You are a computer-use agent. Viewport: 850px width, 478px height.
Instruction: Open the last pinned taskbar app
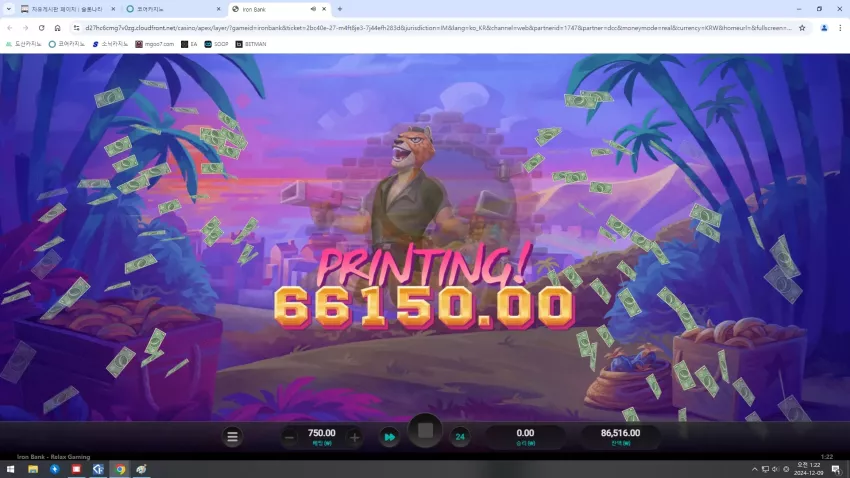[141, 469]
